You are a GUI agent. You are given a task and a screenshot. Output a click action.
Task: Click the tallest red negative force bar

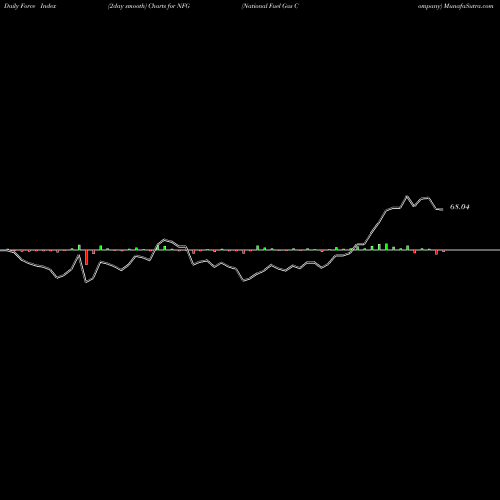tap(87, 257)
